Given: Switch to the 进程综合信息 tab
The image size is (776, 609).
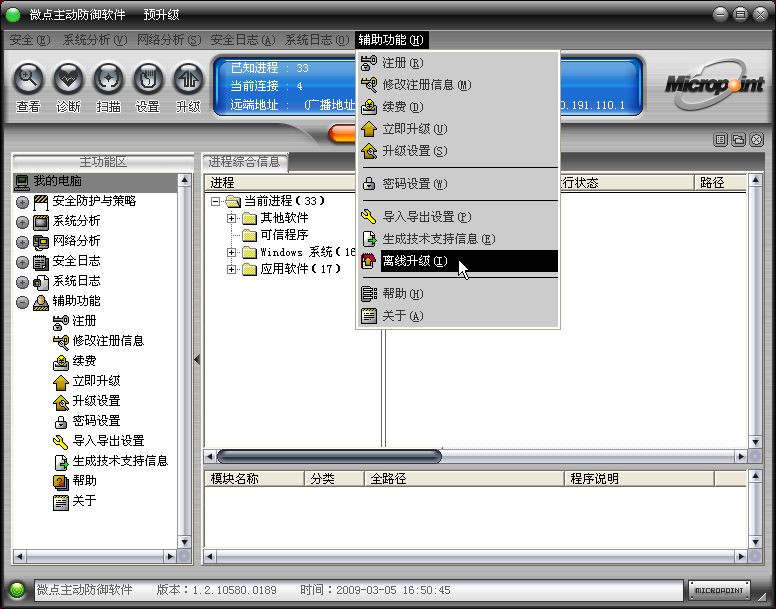Looking at the screenshot, I should pyautogui.click(x=244, y=162).
